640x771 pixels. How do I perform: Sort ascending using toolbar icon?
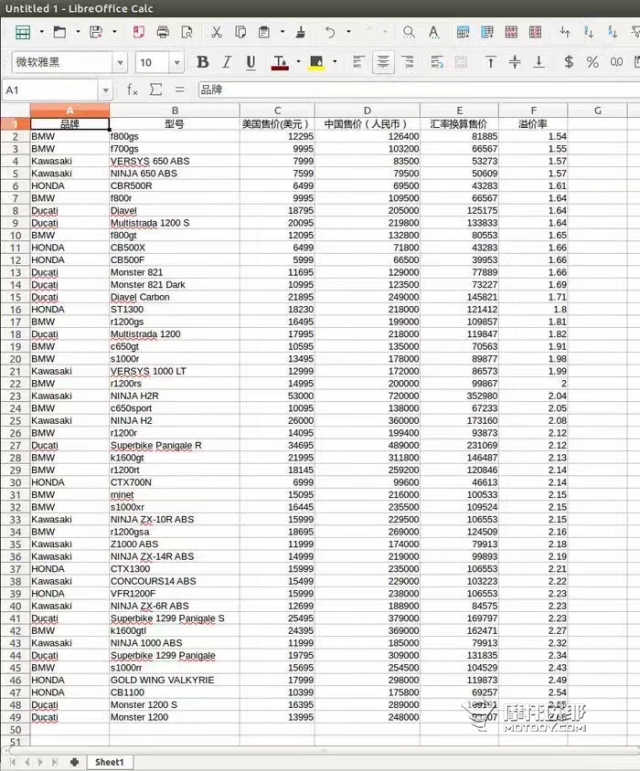589,32
